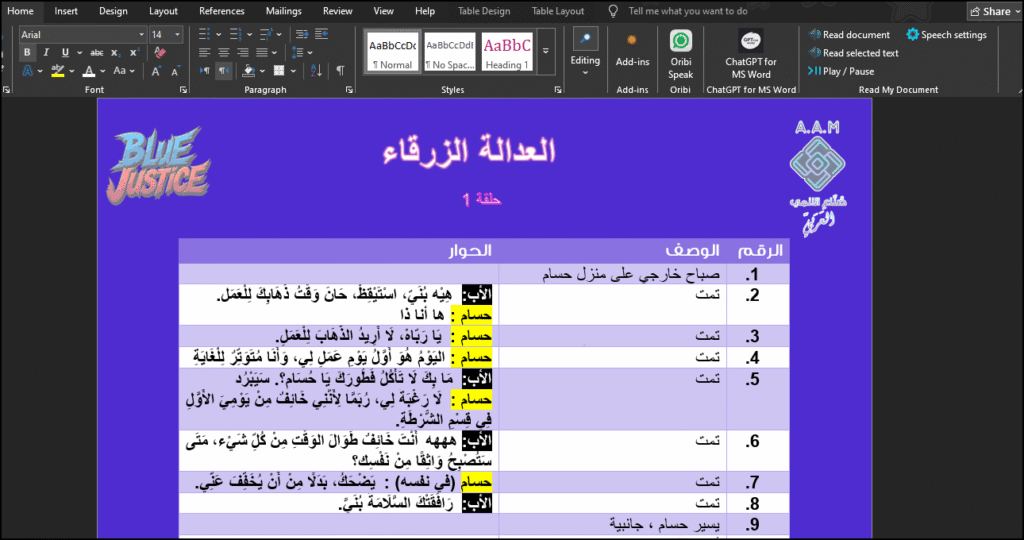Viewport: 1024px width, 540px height.
Task: Toggle right-to-left text direction
Action: pos(224,71)
